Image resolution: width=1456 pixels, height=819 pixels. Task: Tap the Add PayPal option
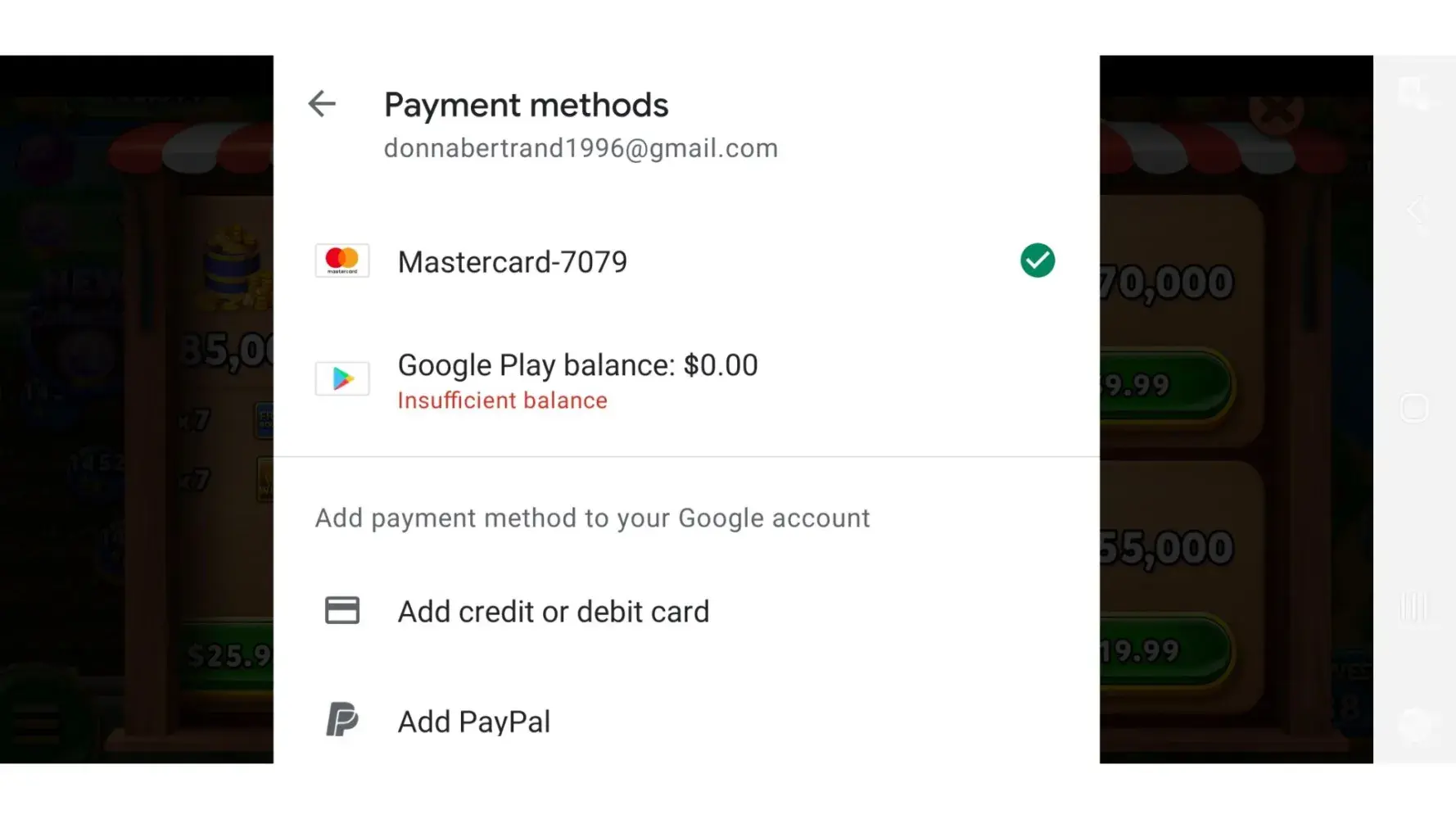pyautogui.click(x=474, y=722)
